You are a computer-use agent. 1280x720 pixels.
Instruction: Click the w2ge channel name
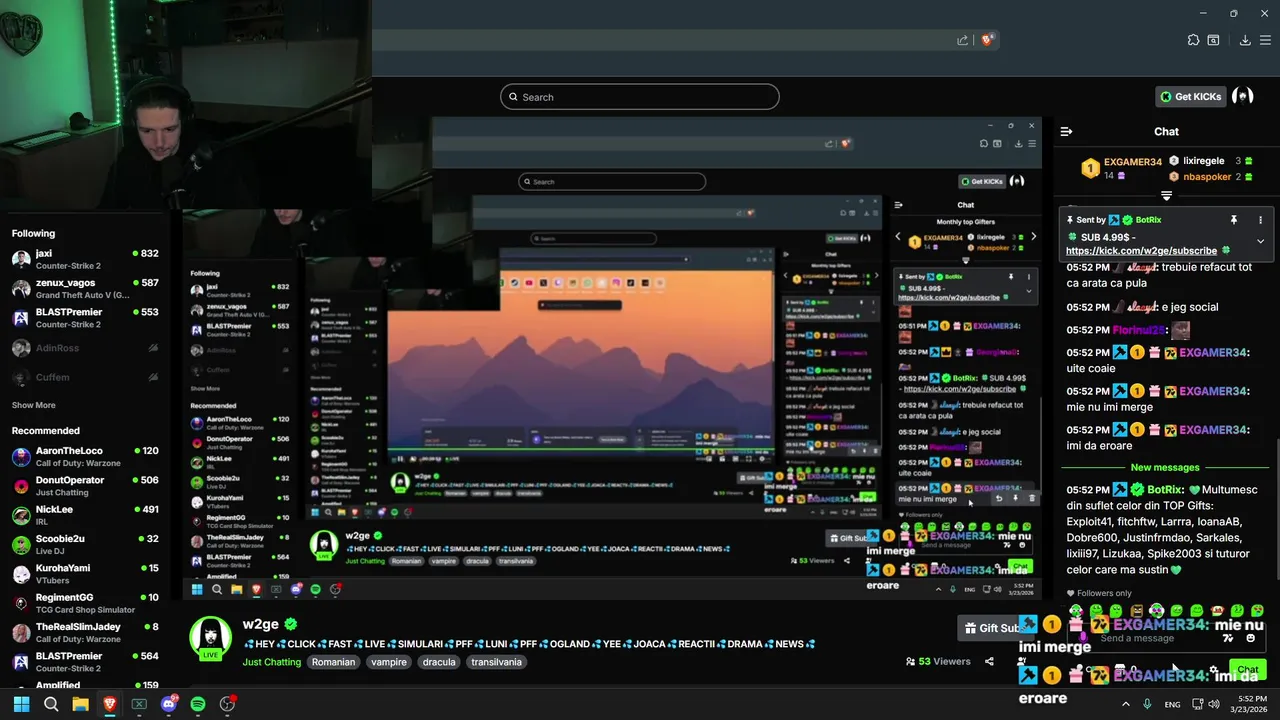point(260,624)
